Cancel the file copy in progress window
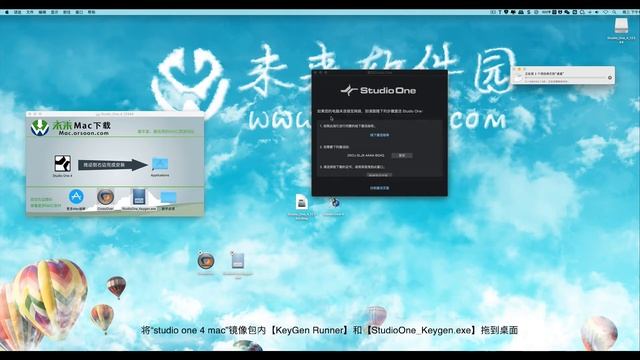This screenshot has height=360, width=640. 610,78
